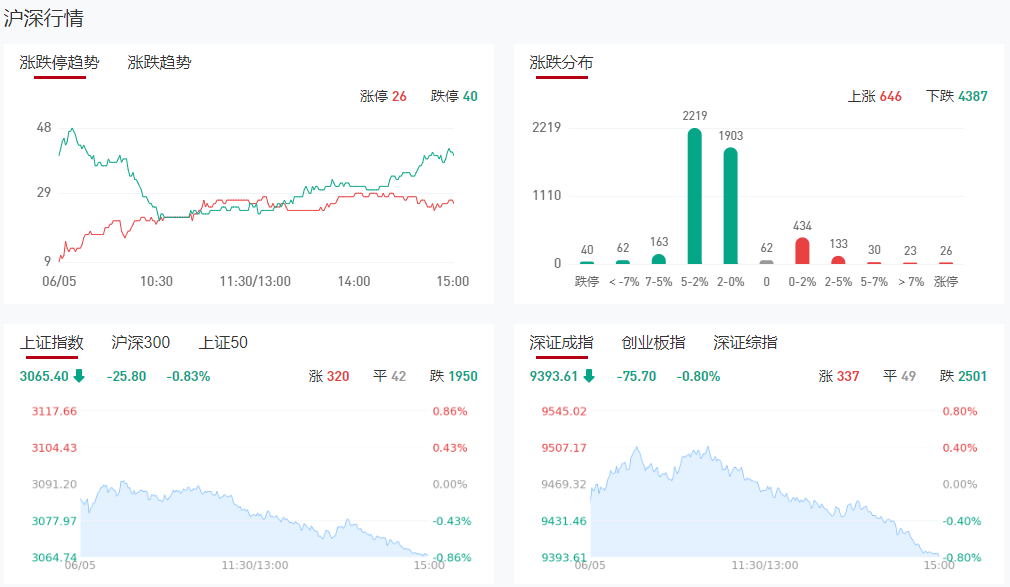Click the 7-5% decline bar with 163
1010x587 pixels.
click(659, 259)
